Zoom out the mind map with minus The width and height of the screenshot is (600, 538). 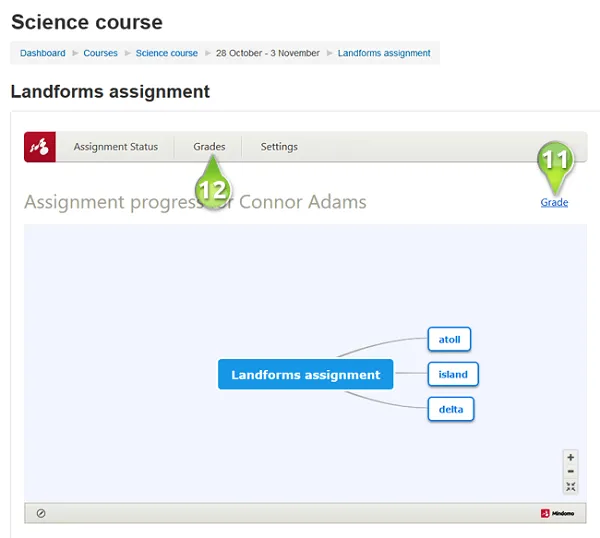tap(571, 471)
